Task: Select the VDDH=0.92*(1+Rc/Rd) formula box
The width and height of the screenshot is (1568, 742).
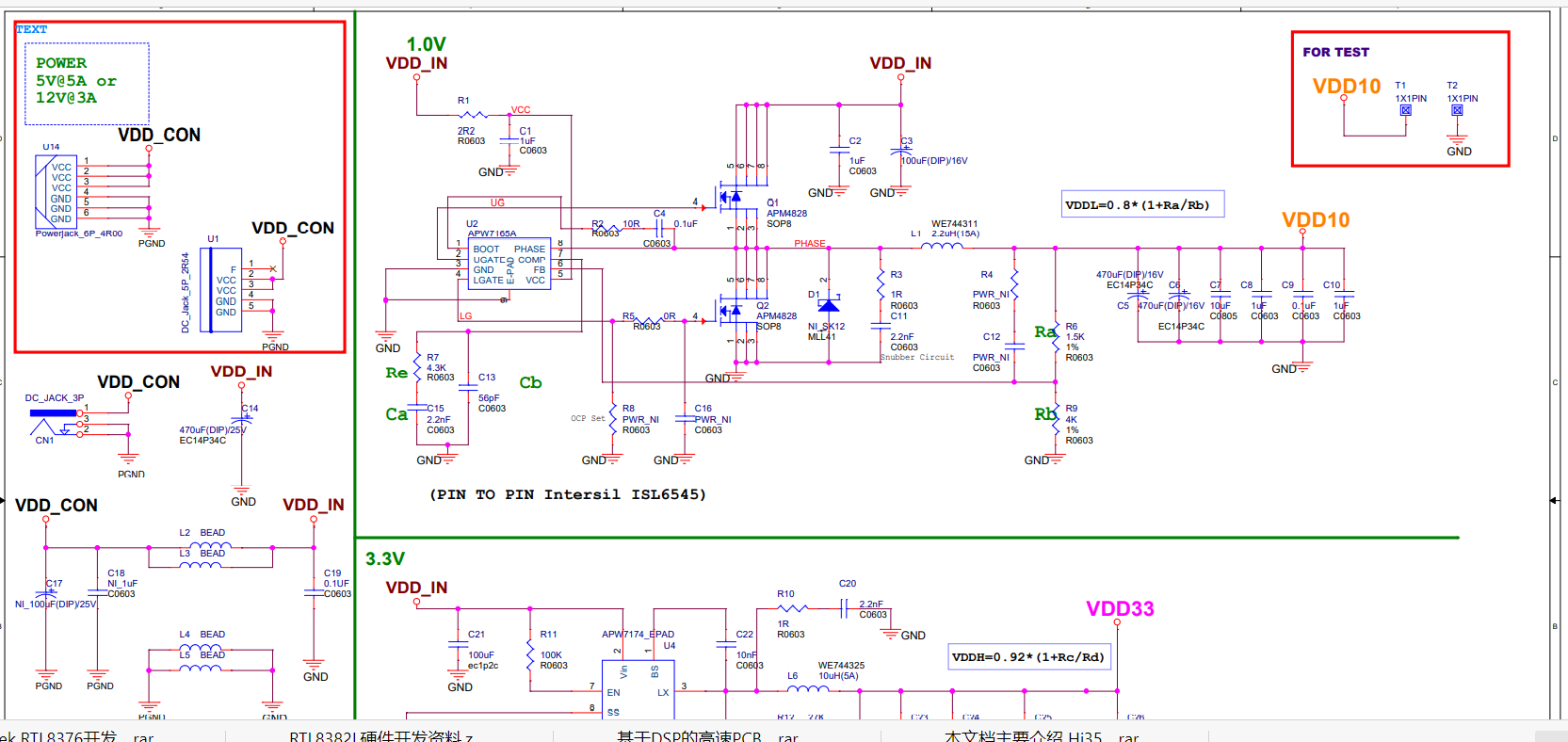Action: click(x=1029, y=657)
